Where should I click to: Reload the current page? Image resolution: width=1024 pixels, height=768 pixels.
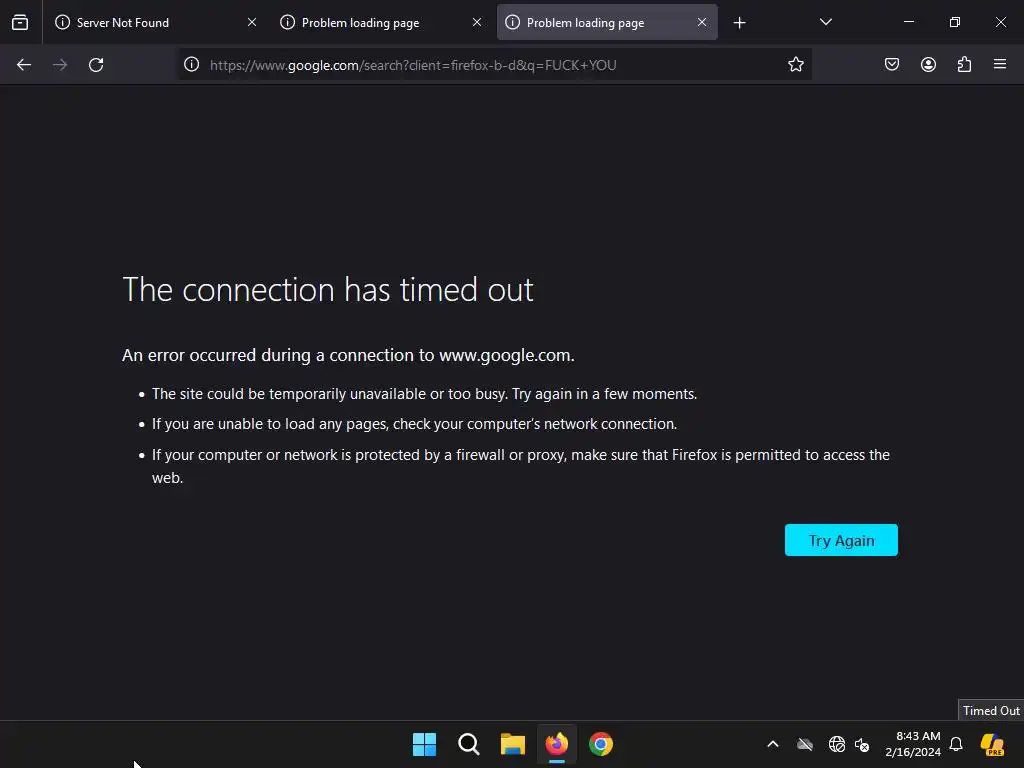pyautogui.click(x=96, y=65)
